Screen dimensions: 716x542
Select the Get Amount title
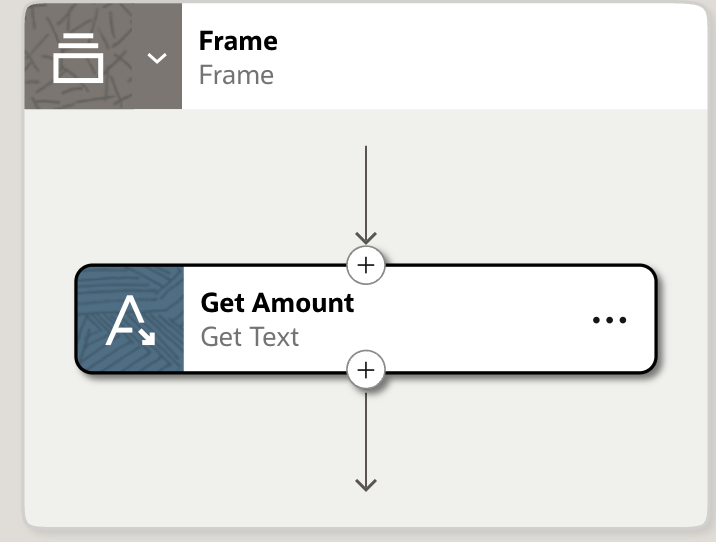pos(277,302)
